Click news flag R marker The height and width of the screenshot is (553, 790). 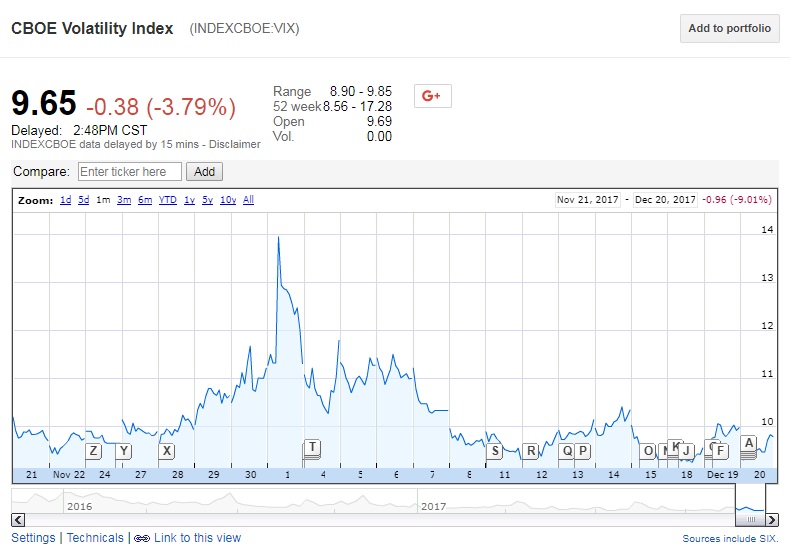pos(531,451)
